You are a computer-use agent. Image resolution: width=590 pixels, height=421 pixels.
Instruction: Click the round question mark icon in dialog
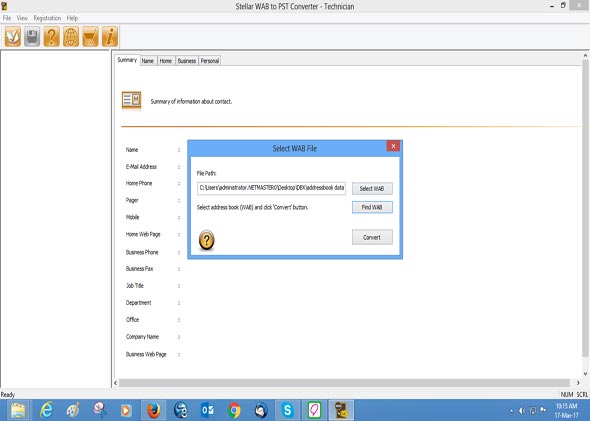tap(207, 240)
